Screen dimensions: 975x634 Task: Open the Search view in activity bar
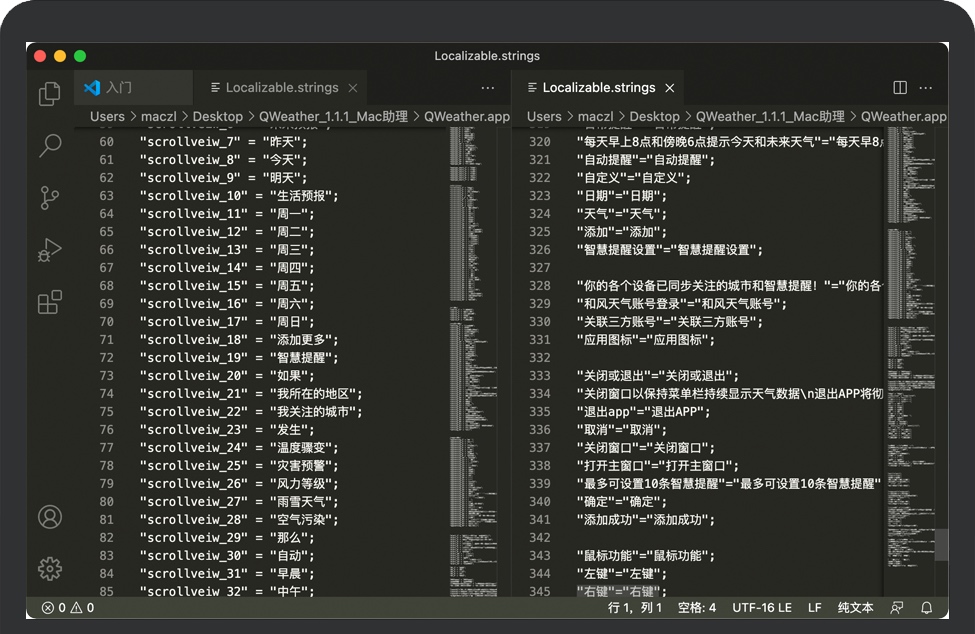coord(49,146)
